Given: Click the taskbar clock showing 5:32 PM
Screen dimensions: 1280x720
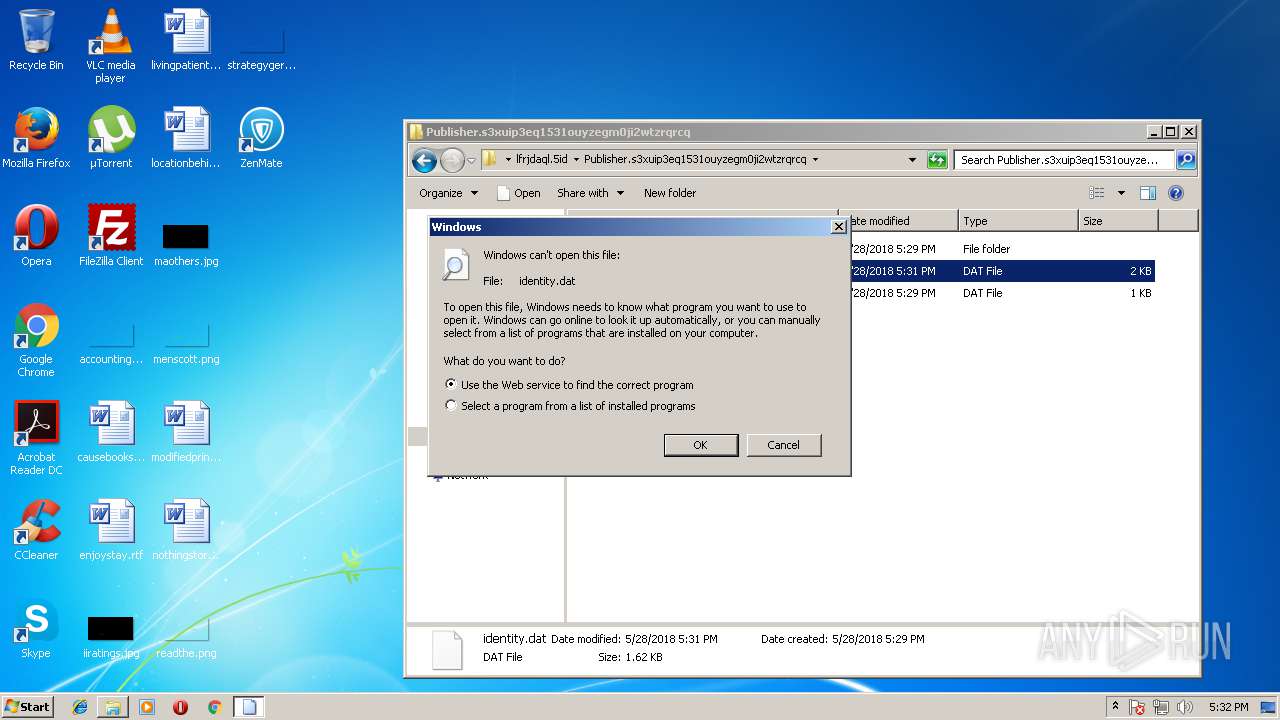Looking at the screenshot, I should pos(1228,707).
